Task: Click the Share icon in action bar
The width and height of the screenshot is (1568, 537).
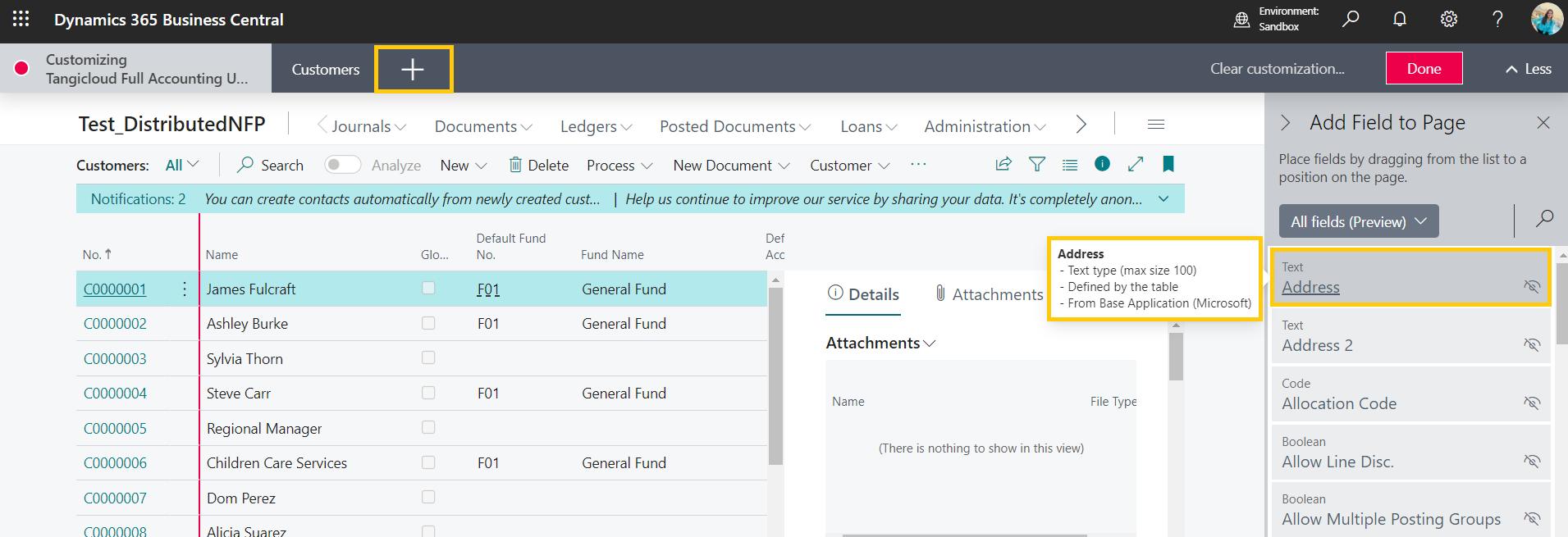Action: click(1003, 164)
